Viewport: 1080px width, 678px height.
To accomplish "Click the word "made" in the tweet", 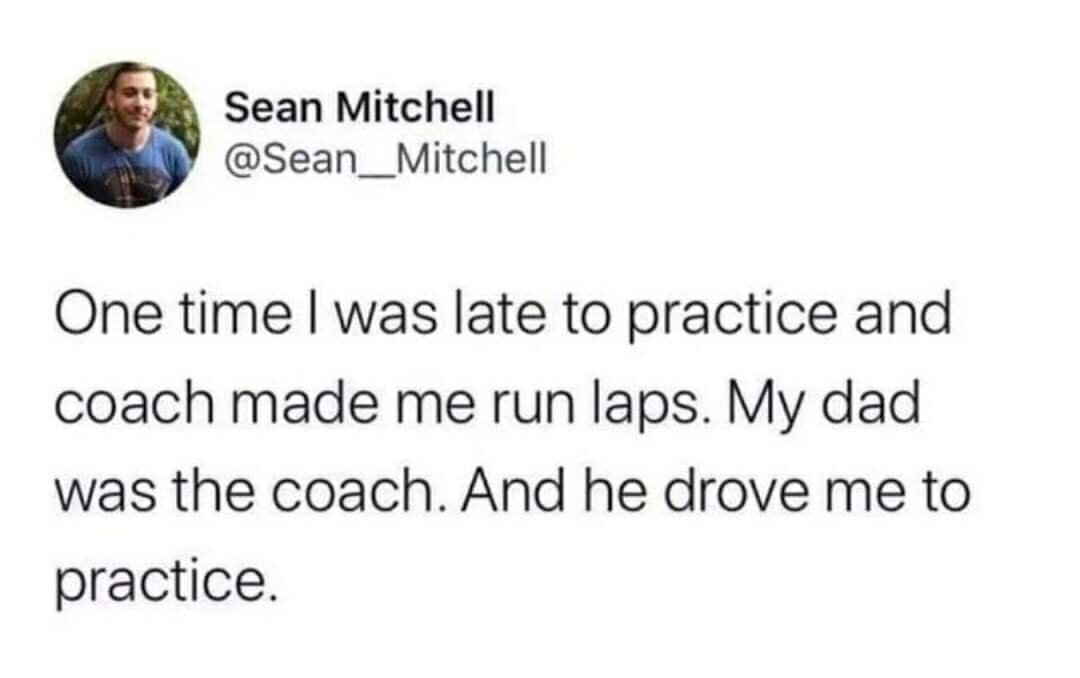I will (274, 405).
